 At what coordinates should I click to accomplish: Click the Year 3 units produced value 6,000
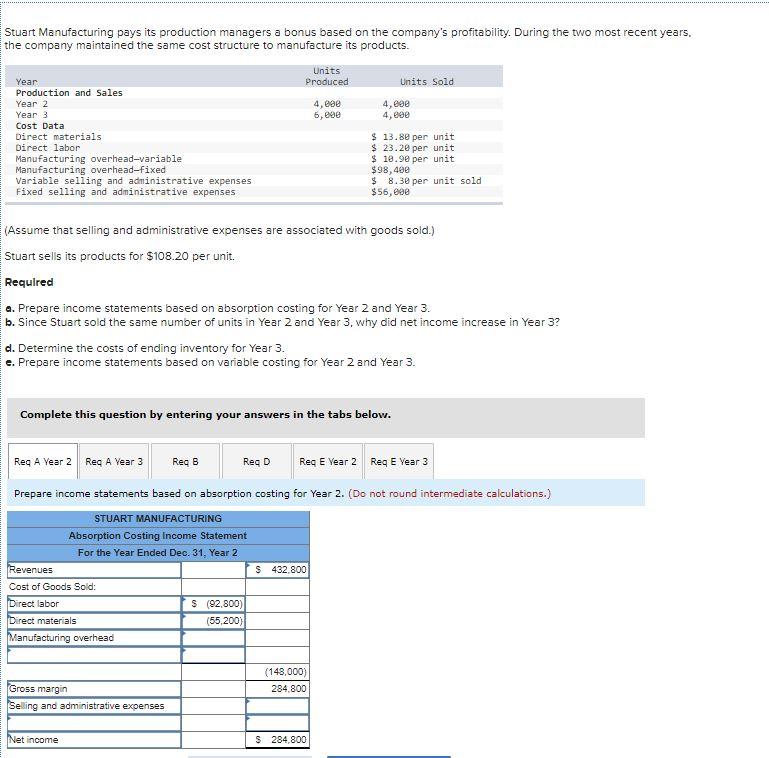pos(327,115)
